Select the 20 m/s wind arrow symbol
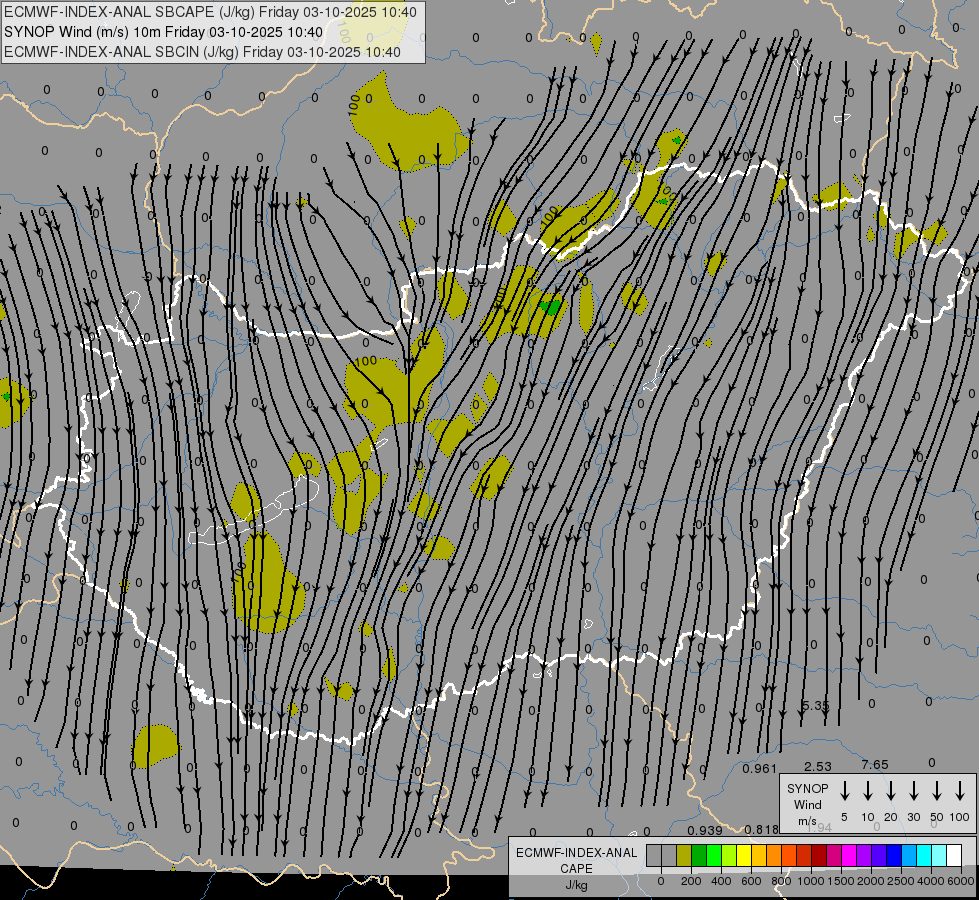The width and height of the screenshot is (979, 900). (x=891, y=791)
